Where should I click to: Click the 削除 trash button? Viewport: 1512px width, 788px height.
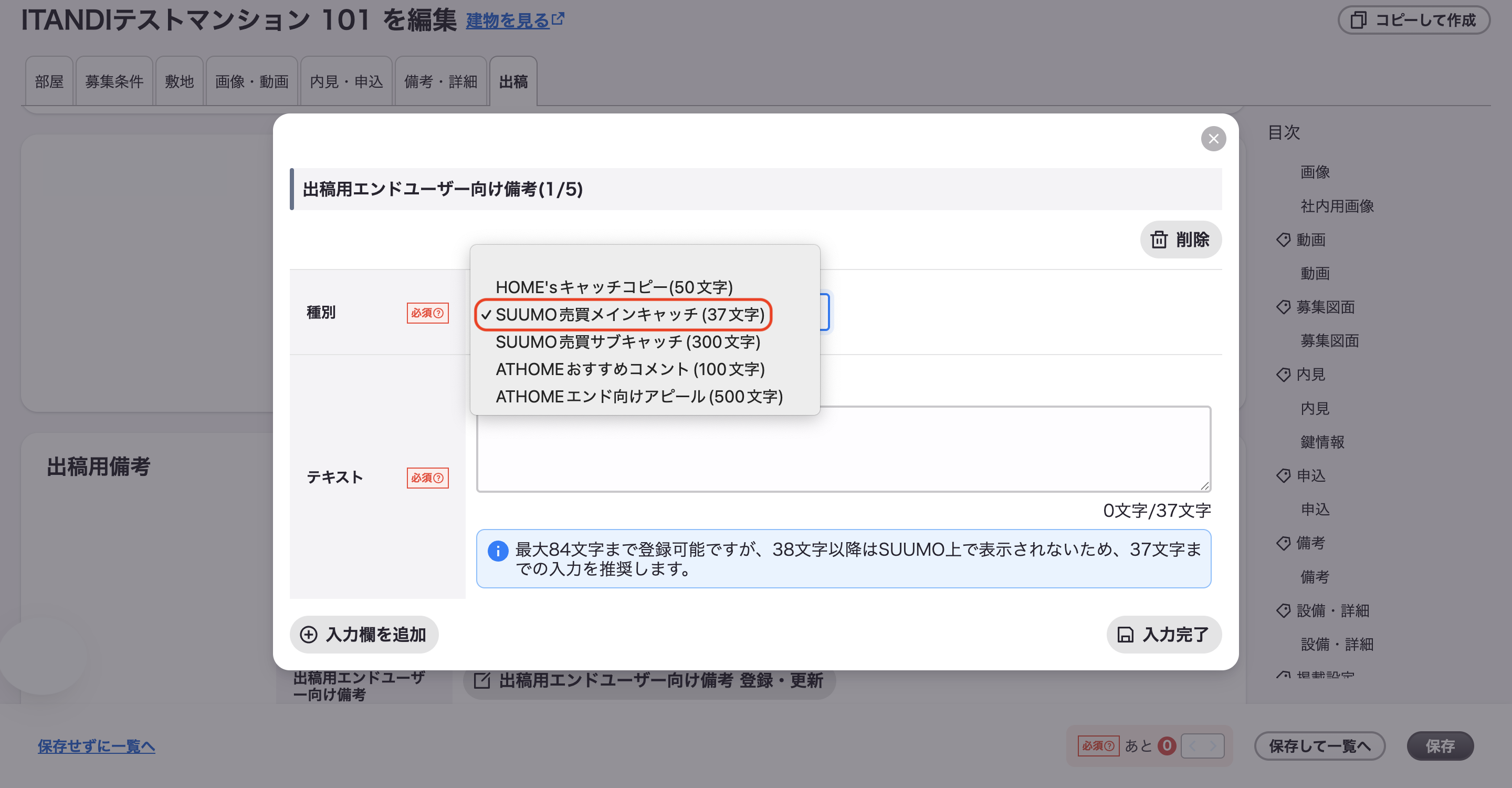[x=1180, y=240]
